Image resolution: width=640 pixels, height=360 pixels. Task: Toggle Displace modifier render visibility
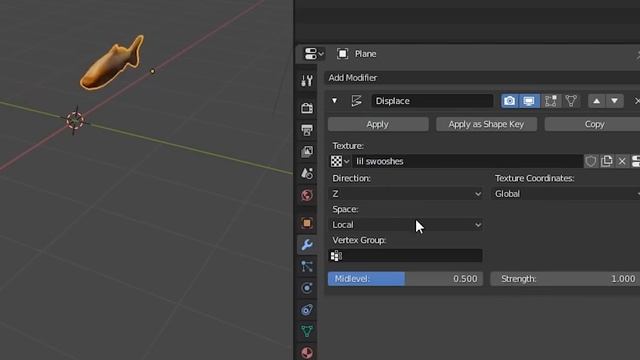coord(509,101)
